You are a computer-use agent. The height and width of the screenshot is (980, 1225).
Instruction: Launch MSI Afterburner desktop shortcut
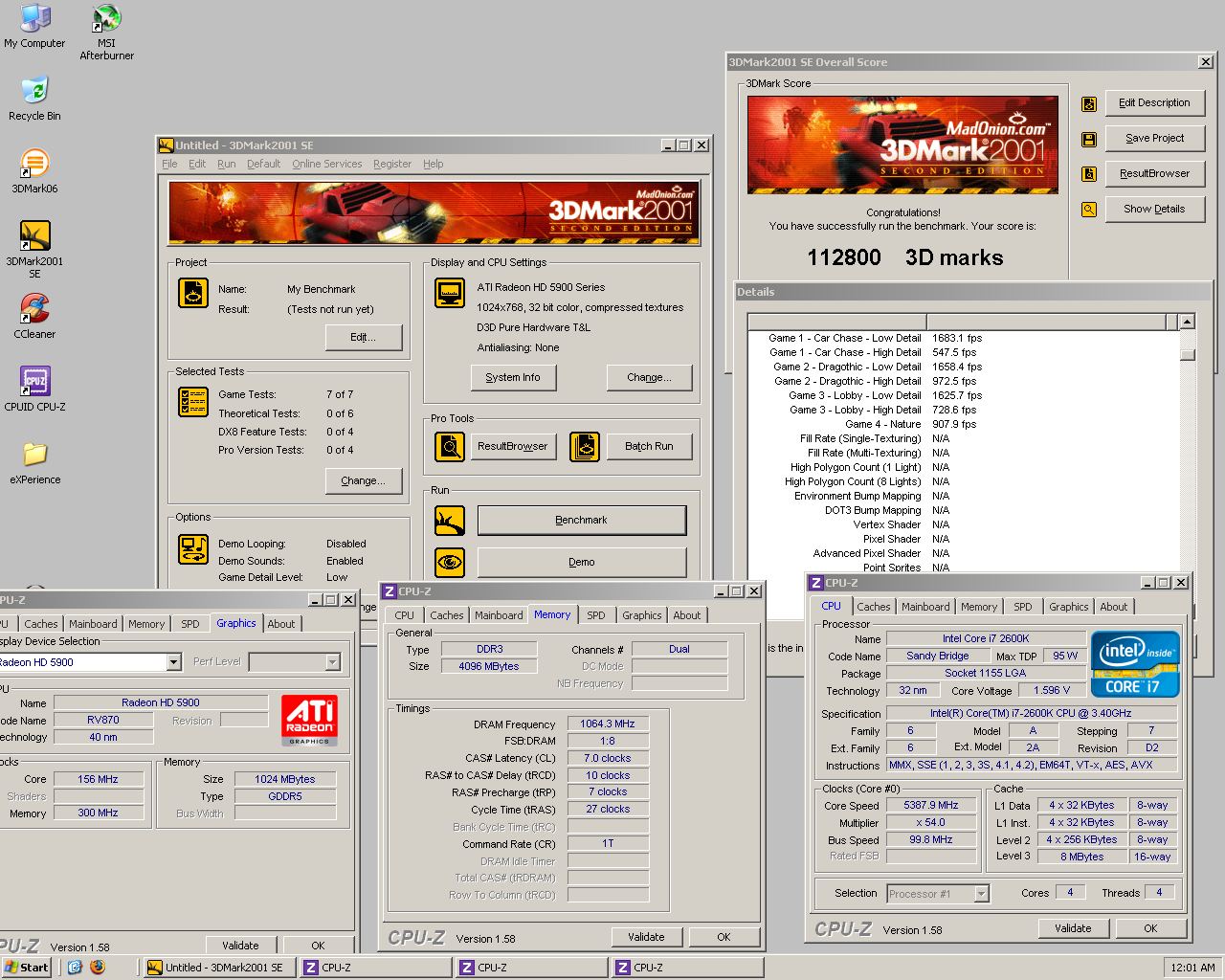click(x=106, y=32)
